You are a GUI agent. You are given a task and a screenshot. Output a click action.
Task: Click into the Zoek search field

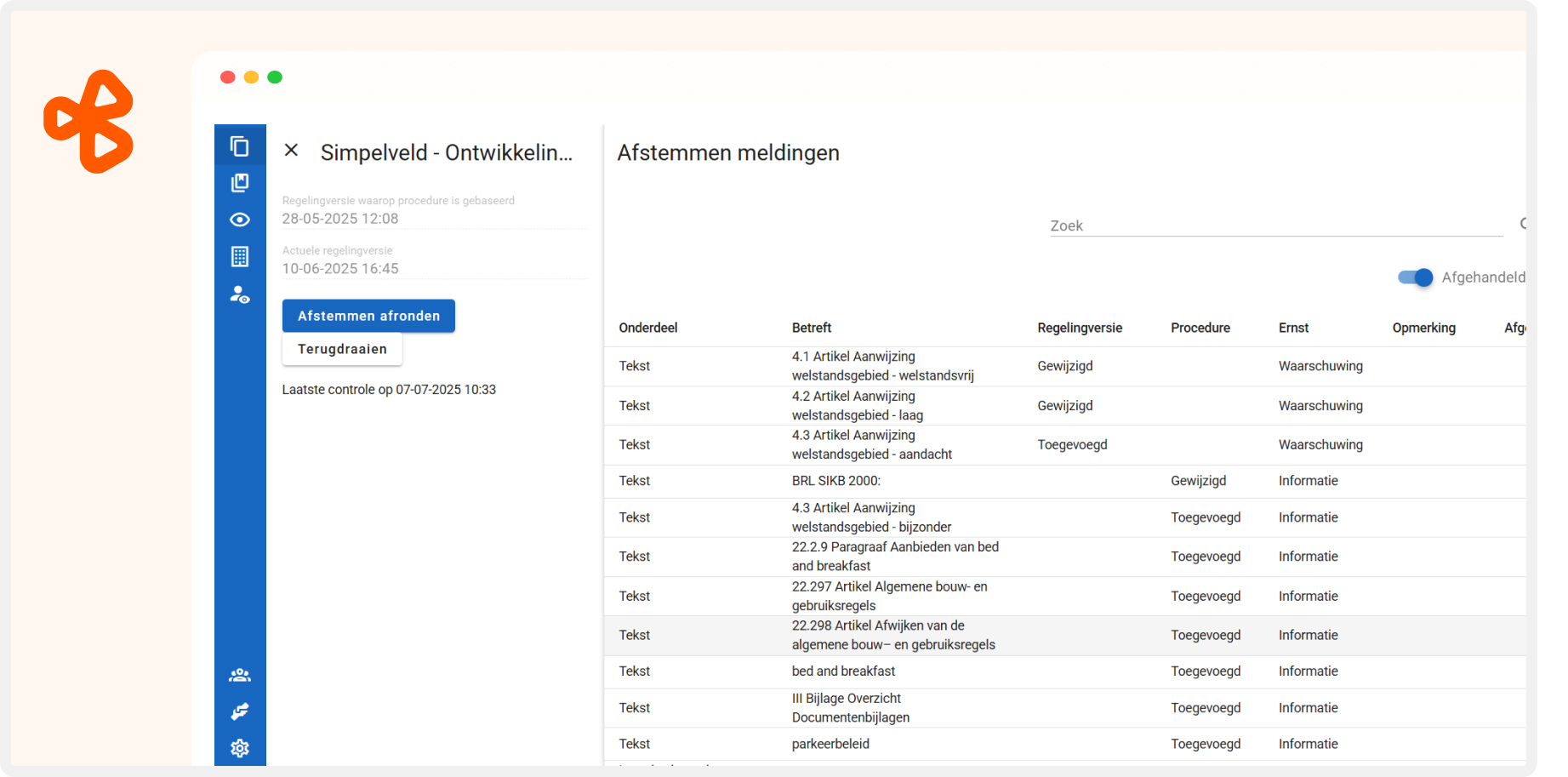1275,226
